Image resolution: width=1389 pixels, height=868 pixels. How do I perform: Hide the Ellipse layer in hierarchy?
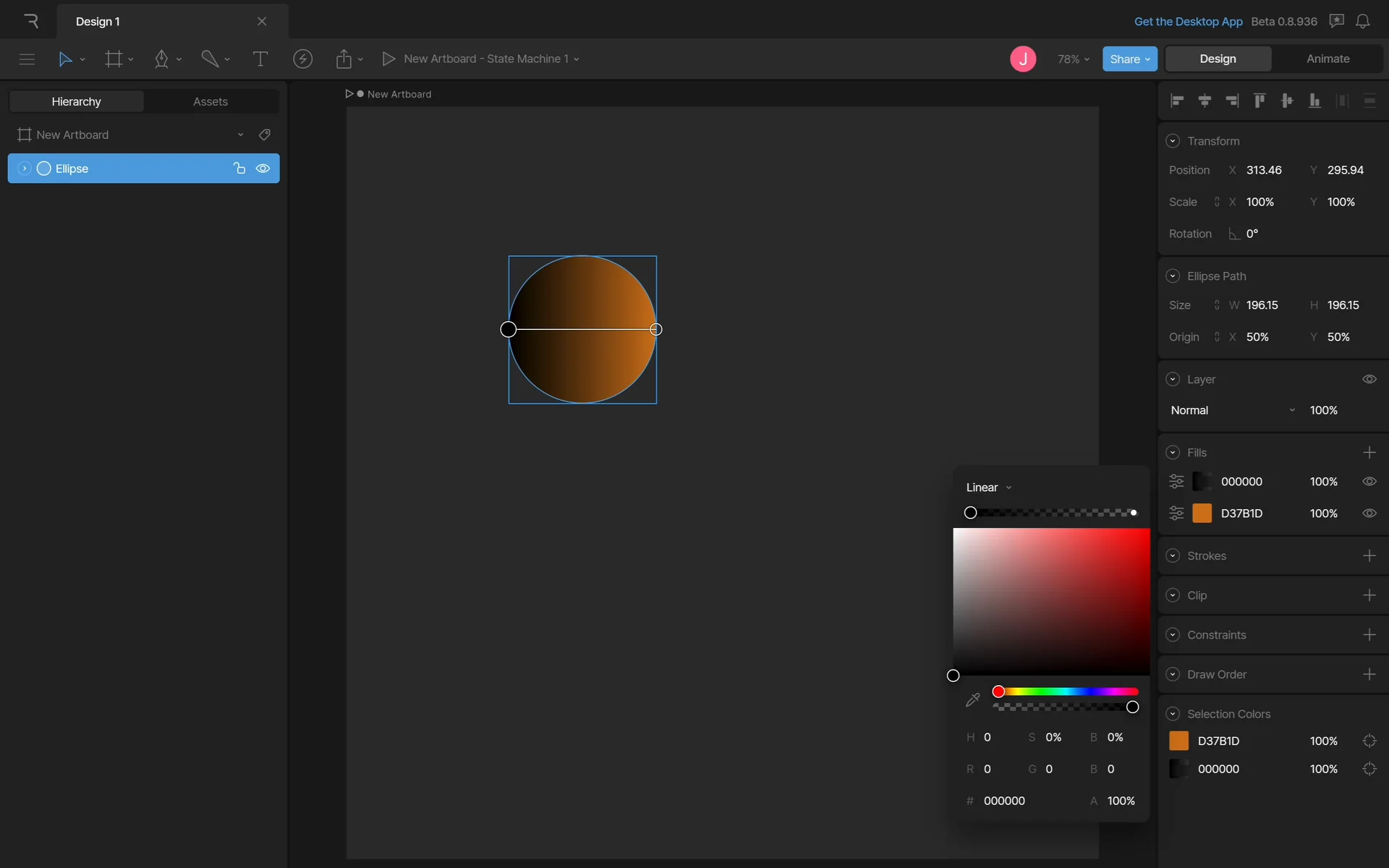pos(263,169)
